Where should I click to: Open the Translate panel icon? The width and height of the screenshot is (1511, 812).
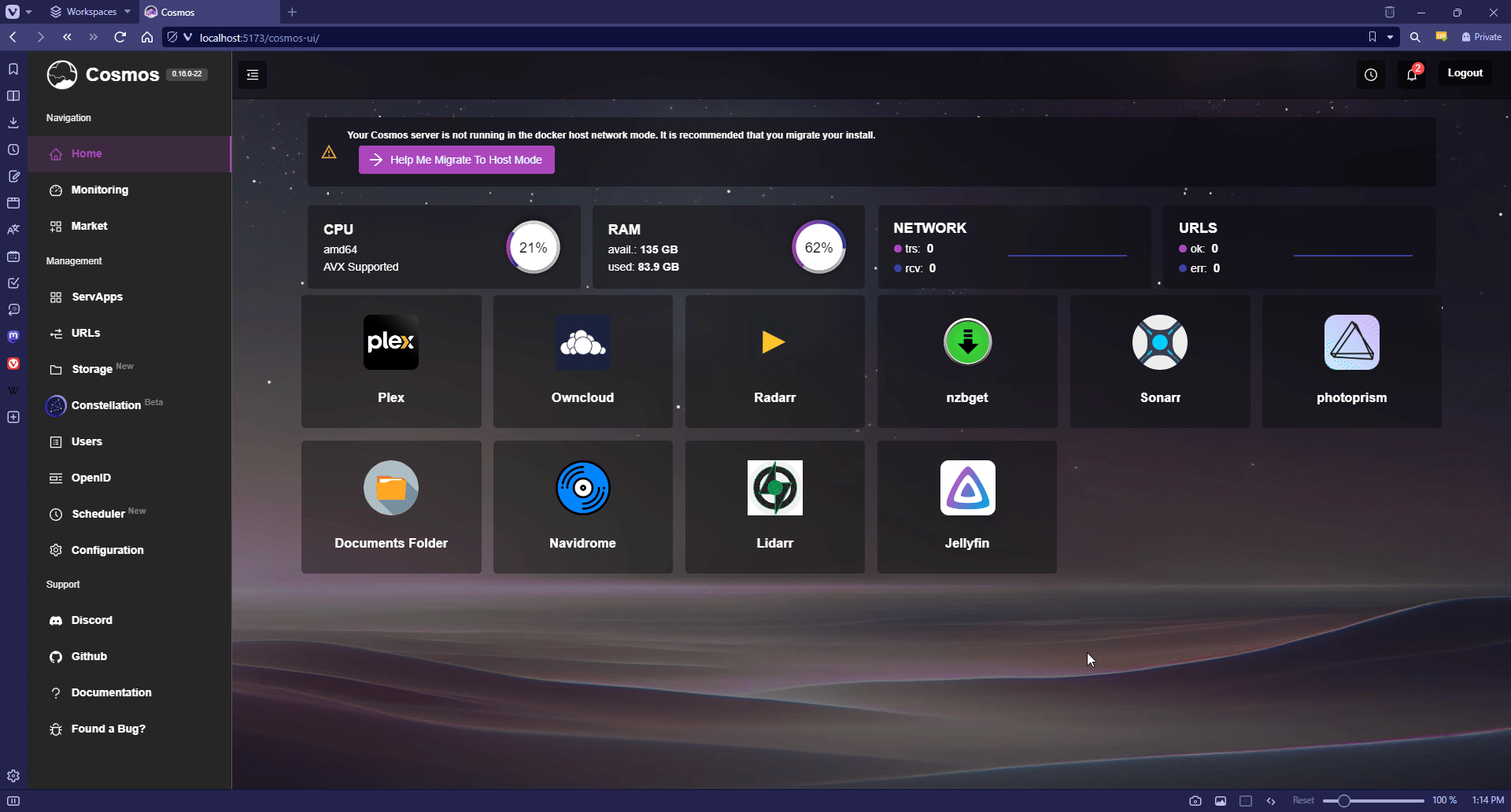pyautogui.click(x=13, y=230)
